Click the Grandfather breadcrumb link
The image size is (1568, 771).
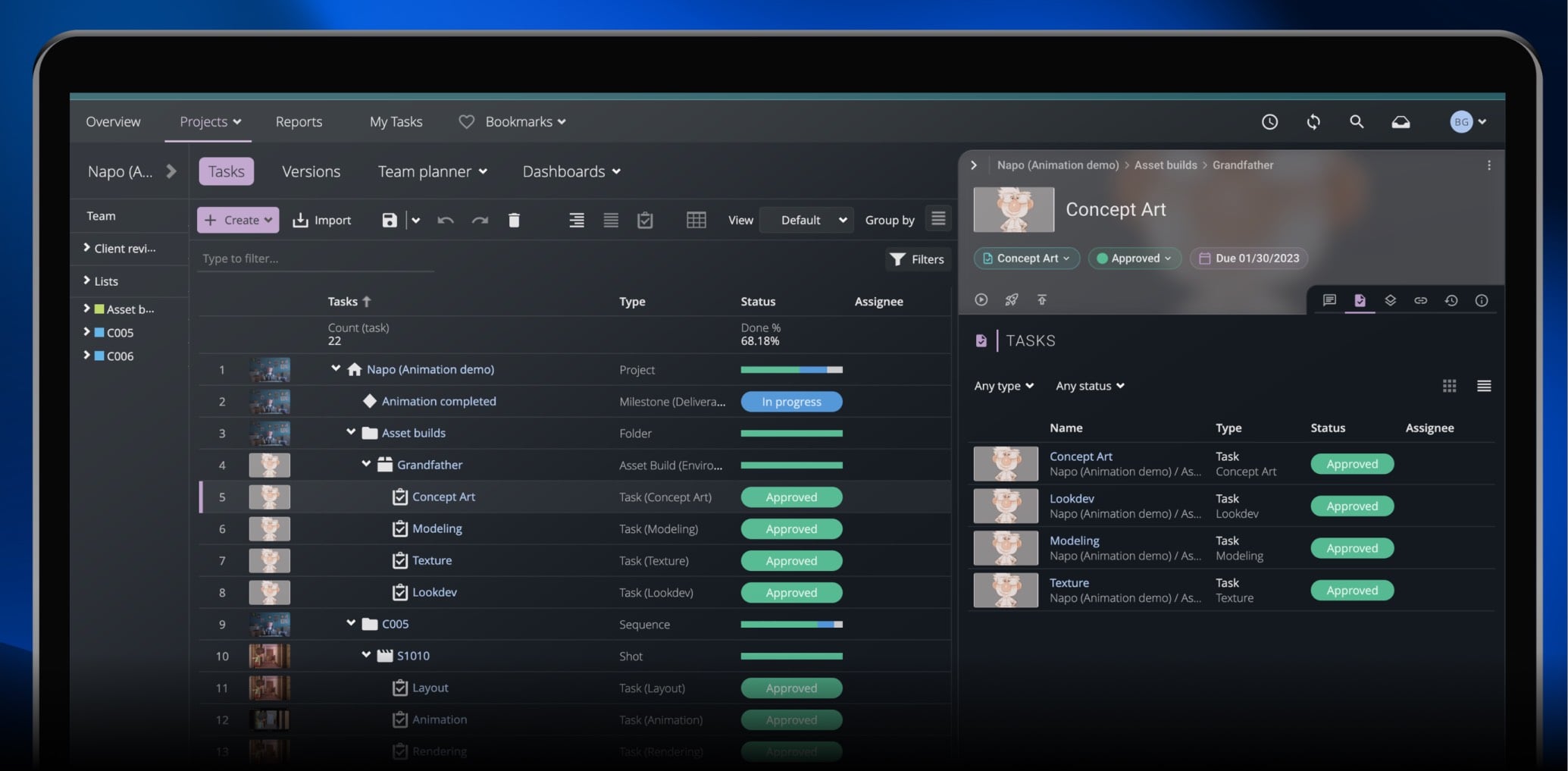click(1243, 165)
